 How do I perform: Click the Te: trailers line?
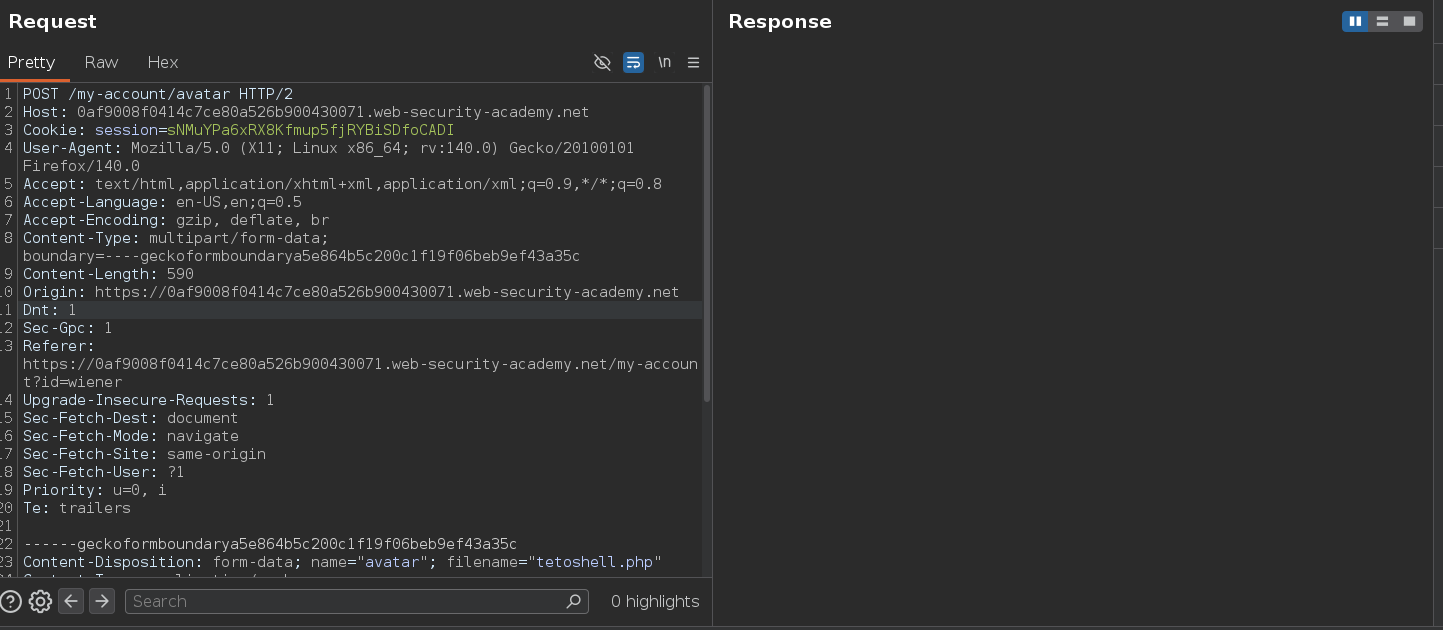[76, 508]
